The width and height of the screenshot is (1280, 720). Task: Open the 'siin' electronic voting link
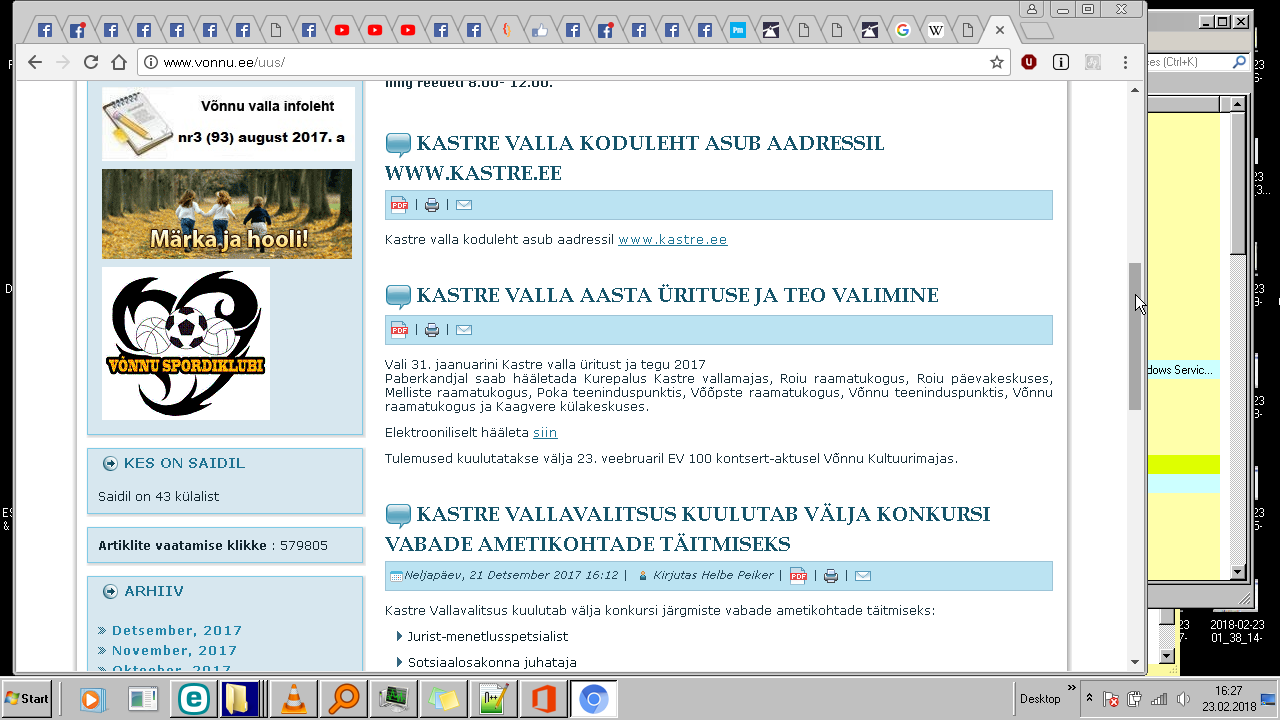(545, 433)
